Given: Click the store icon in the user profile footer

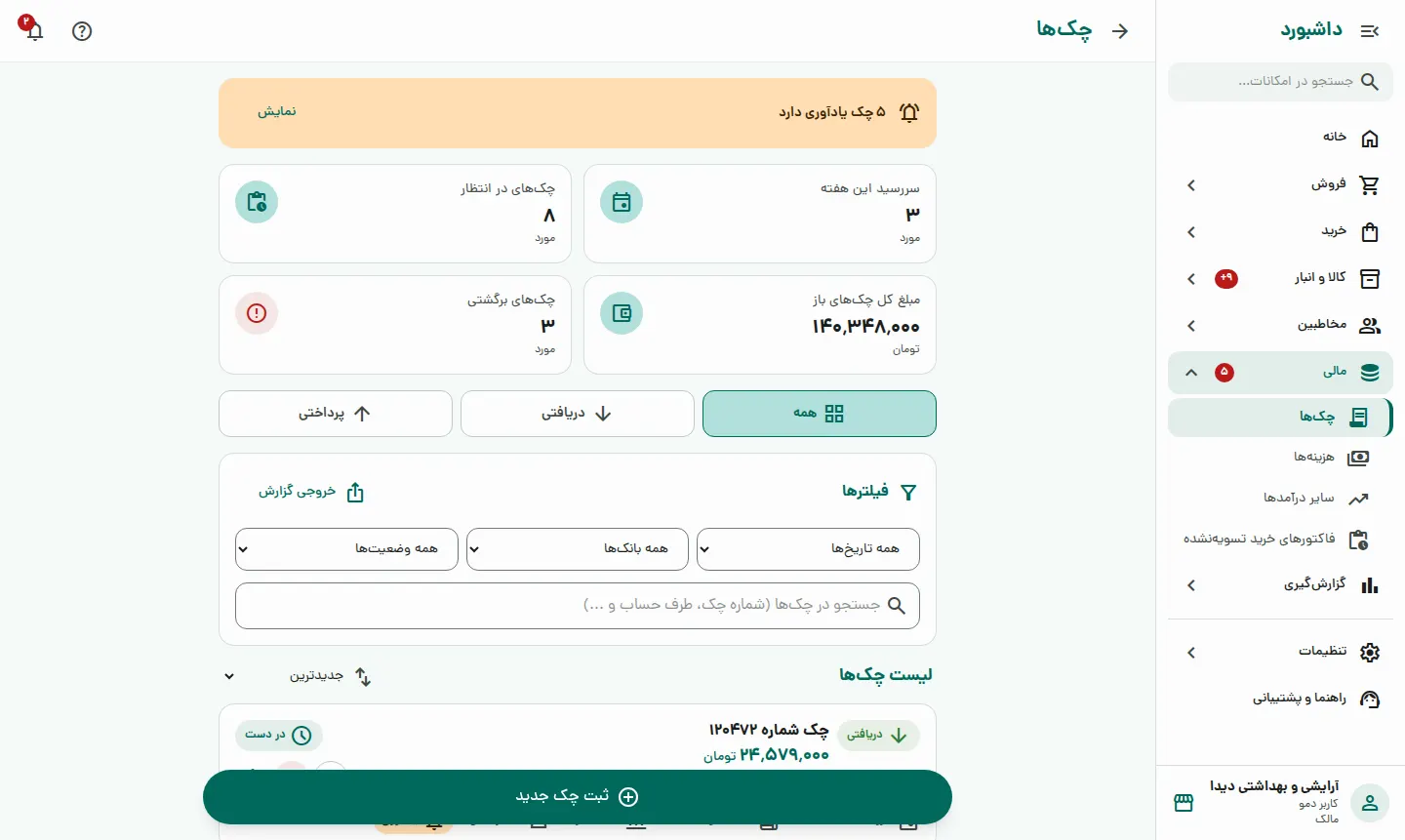Looking at the screenshot, I should click(1184, 803).
